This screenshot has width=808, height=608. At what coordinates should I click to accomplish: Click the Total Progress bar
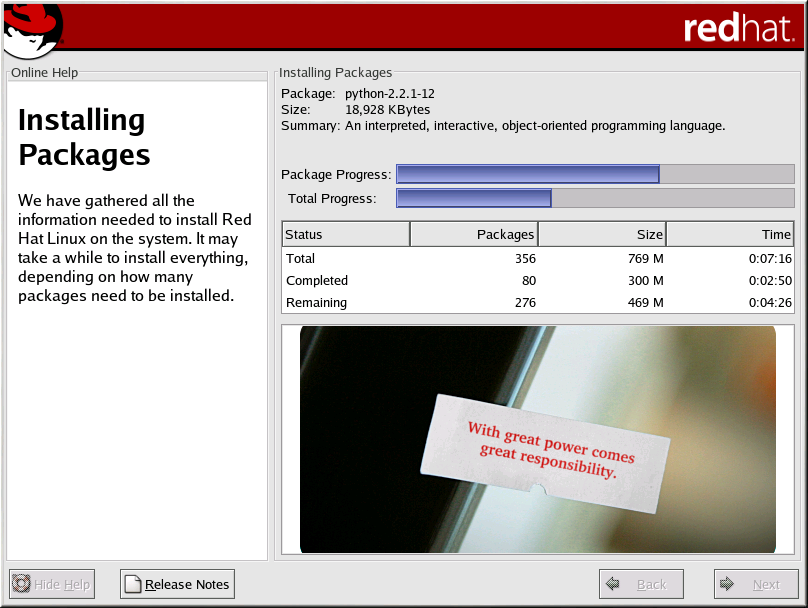pyautogui.click(x=595, y=198)
